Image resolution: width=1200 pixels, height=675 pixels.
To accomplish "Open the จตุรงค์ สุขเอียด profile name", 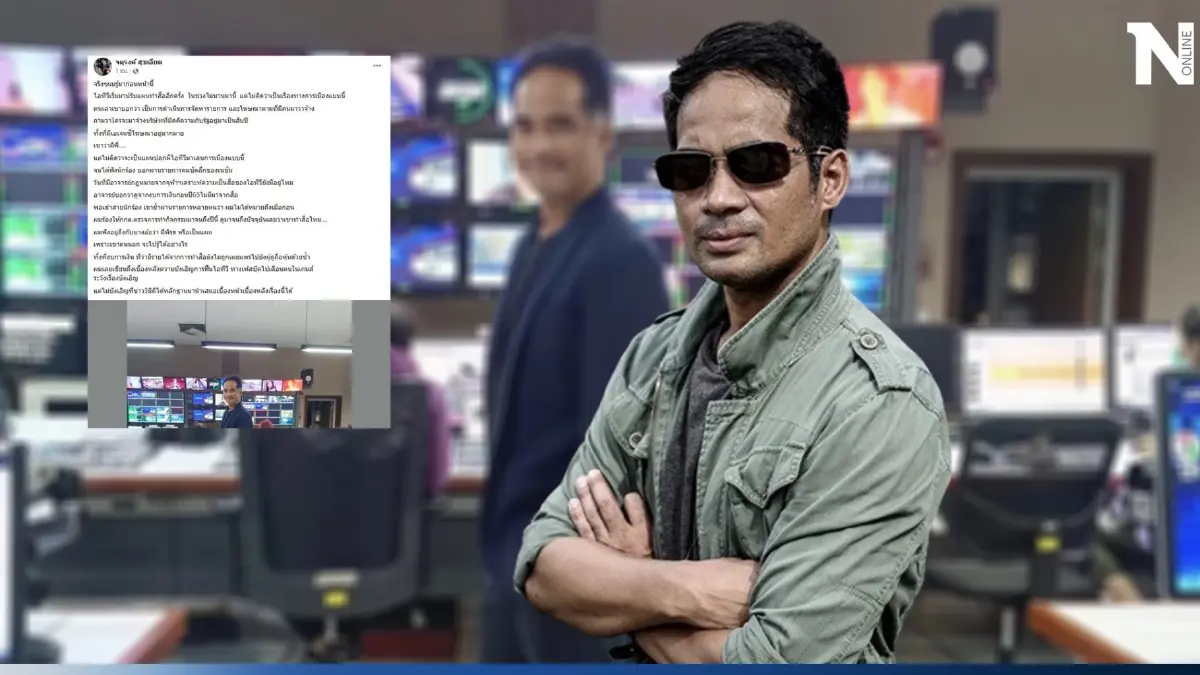I will click(x=141, y=61).
